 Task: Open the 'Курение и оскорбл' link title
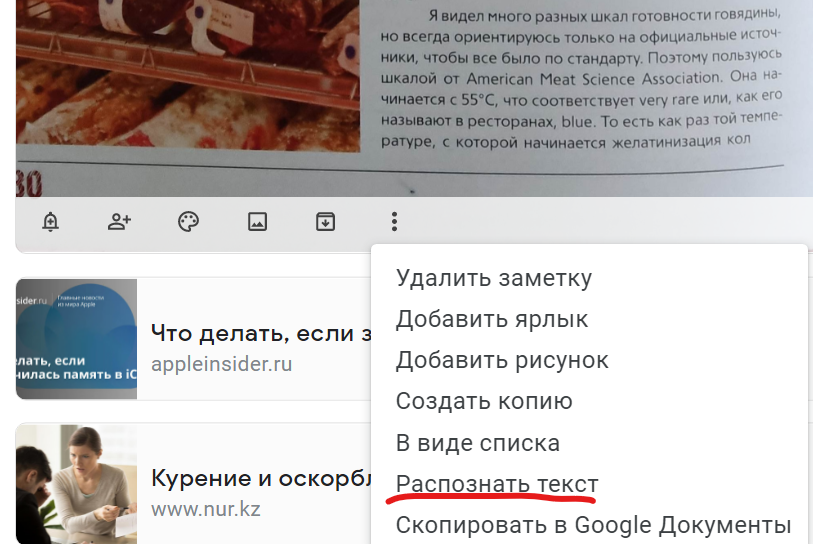click(260, 478)
